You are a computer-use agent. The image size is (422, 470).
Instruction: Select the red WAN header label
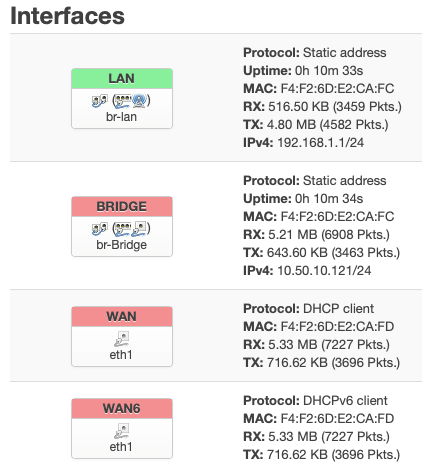122,317
